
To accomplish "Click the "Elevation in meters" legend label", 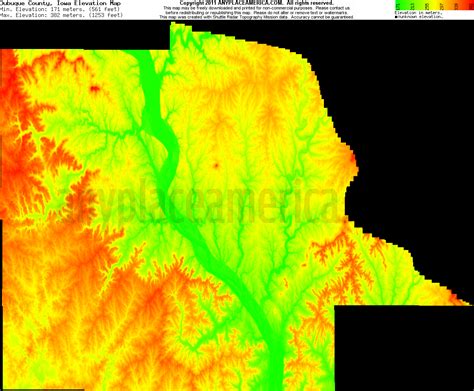I will [418, 13].
